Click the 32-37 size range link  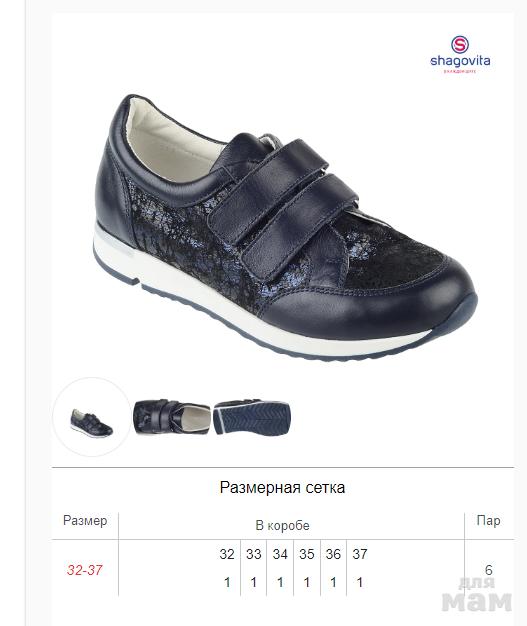85,570
